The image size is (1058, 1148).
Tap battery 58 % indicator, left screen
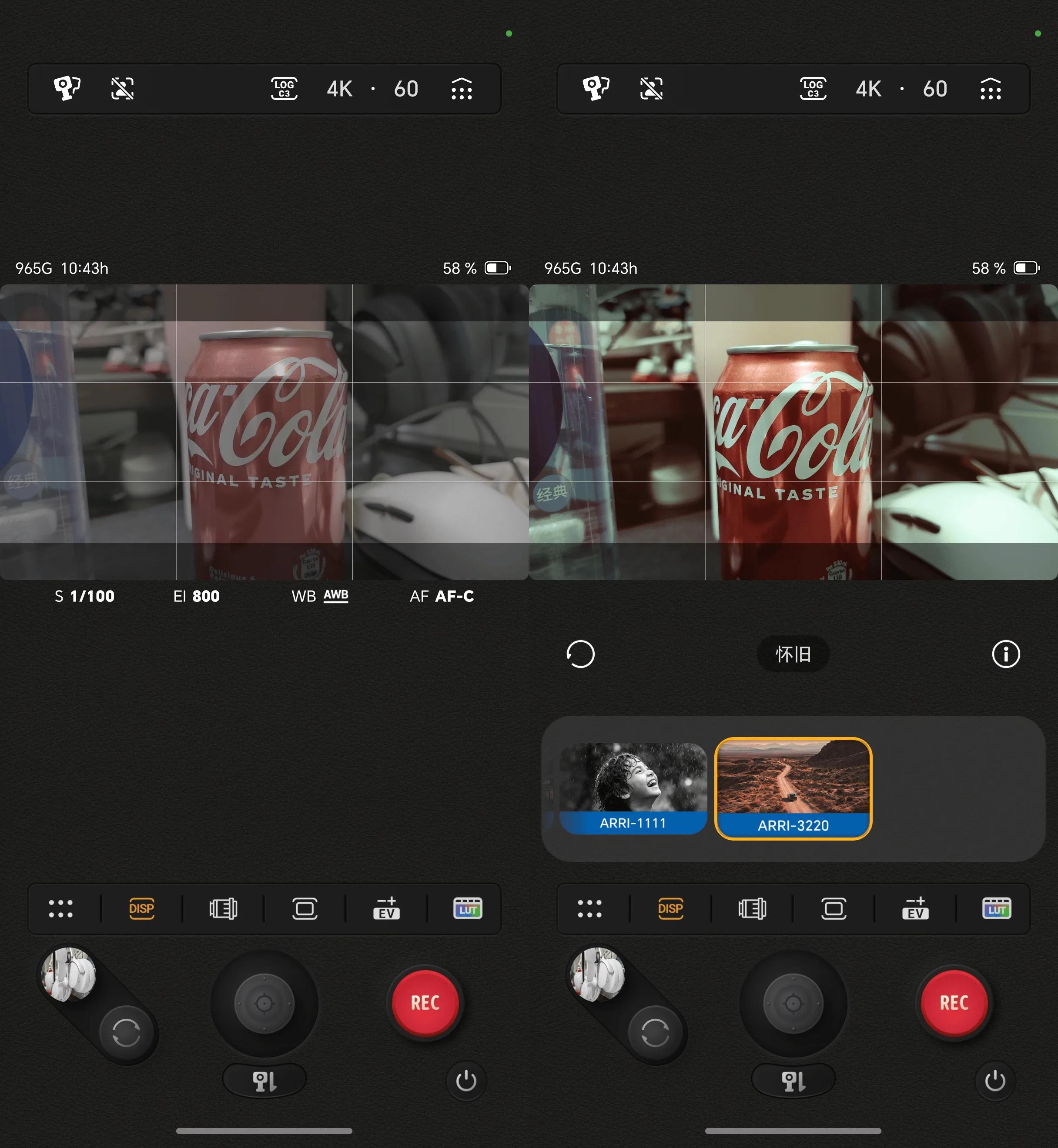(477, 268)
